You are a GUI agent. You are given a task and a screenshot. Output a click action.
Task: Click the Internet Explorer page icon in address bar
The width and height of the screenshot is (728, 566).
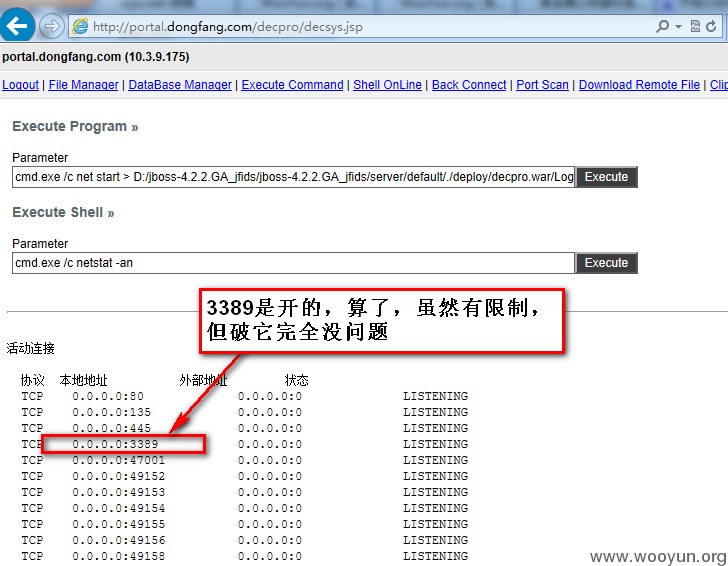[x=80, y=26]
